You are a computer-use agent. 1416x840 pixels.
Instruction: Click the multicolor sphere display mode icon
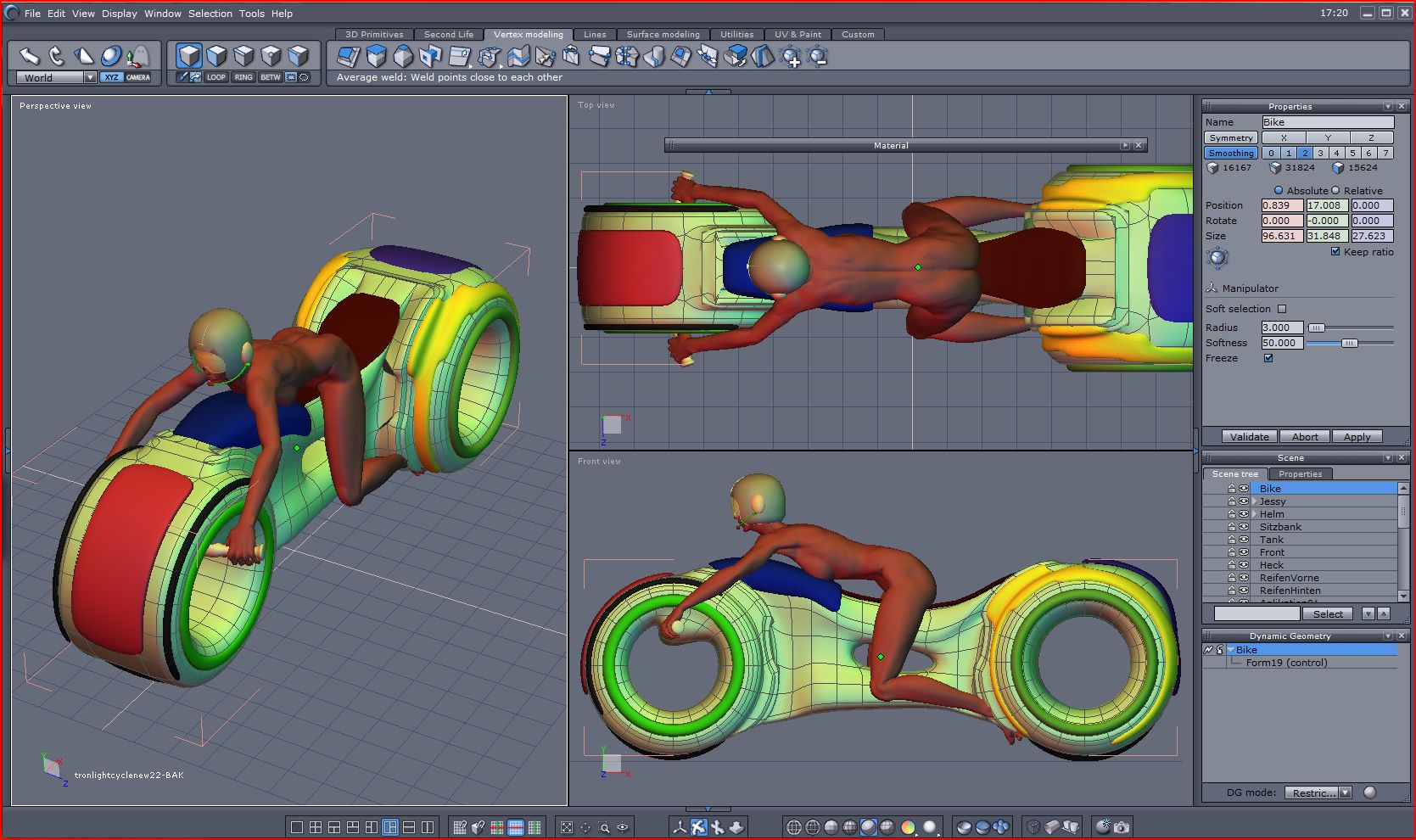[908, 827]
